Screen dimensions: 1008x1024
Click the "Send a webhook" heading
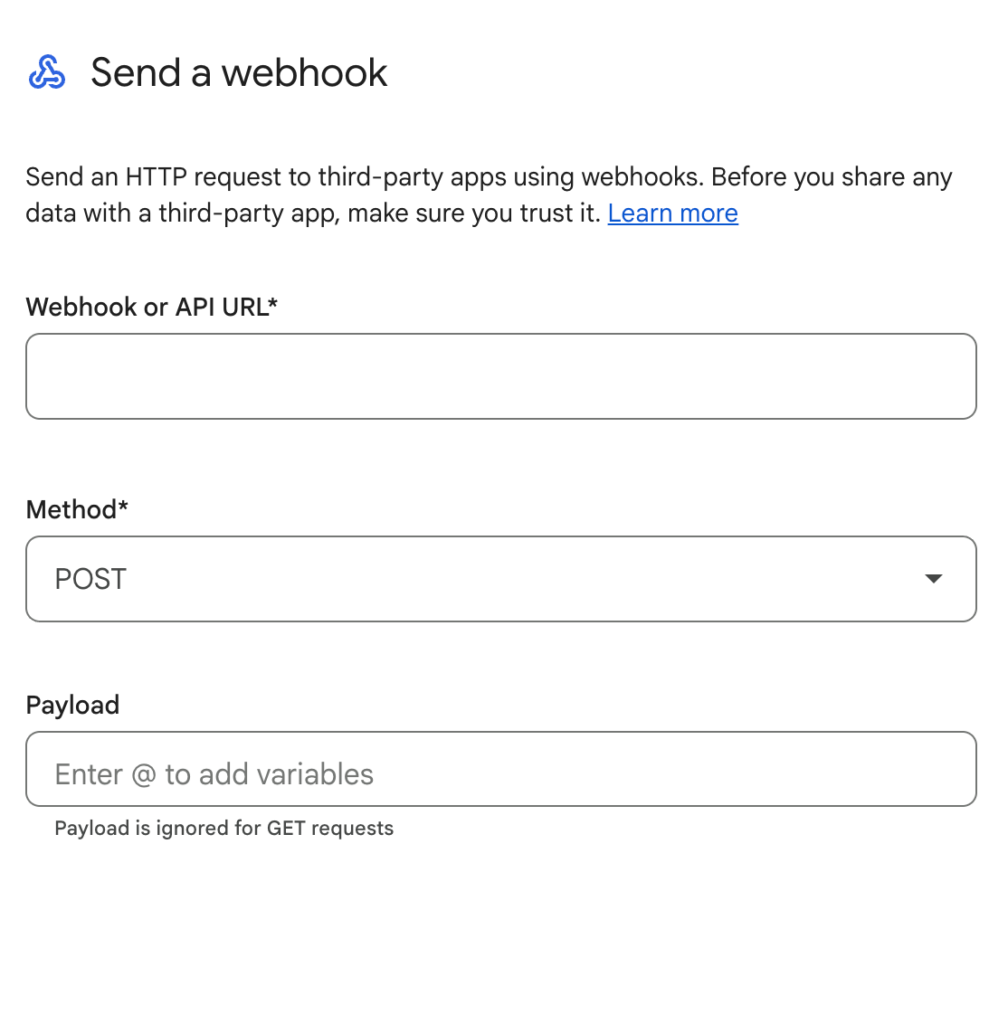pos(238,73)
